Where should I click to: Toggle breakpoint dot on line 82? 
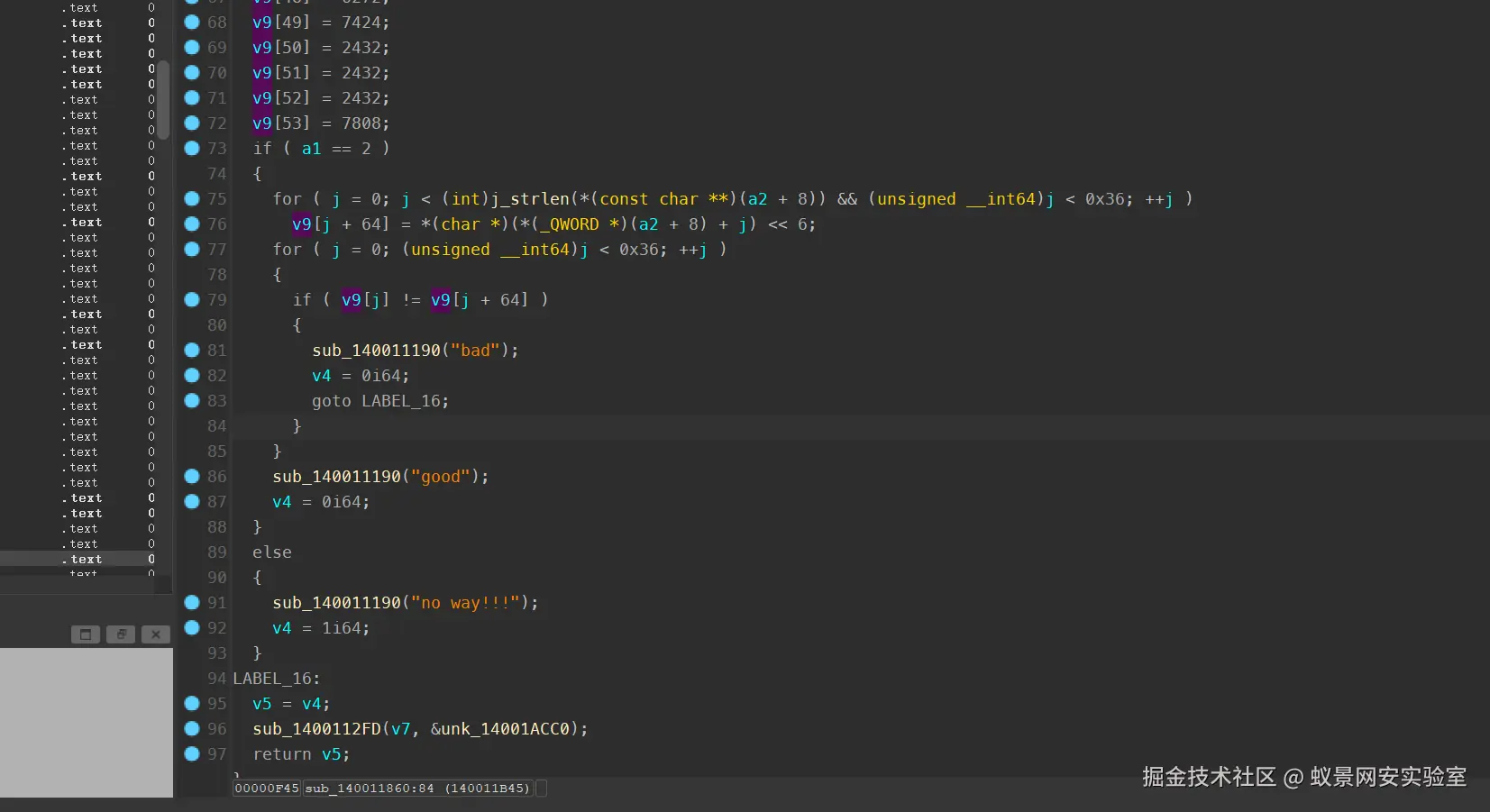pos(192,375)
